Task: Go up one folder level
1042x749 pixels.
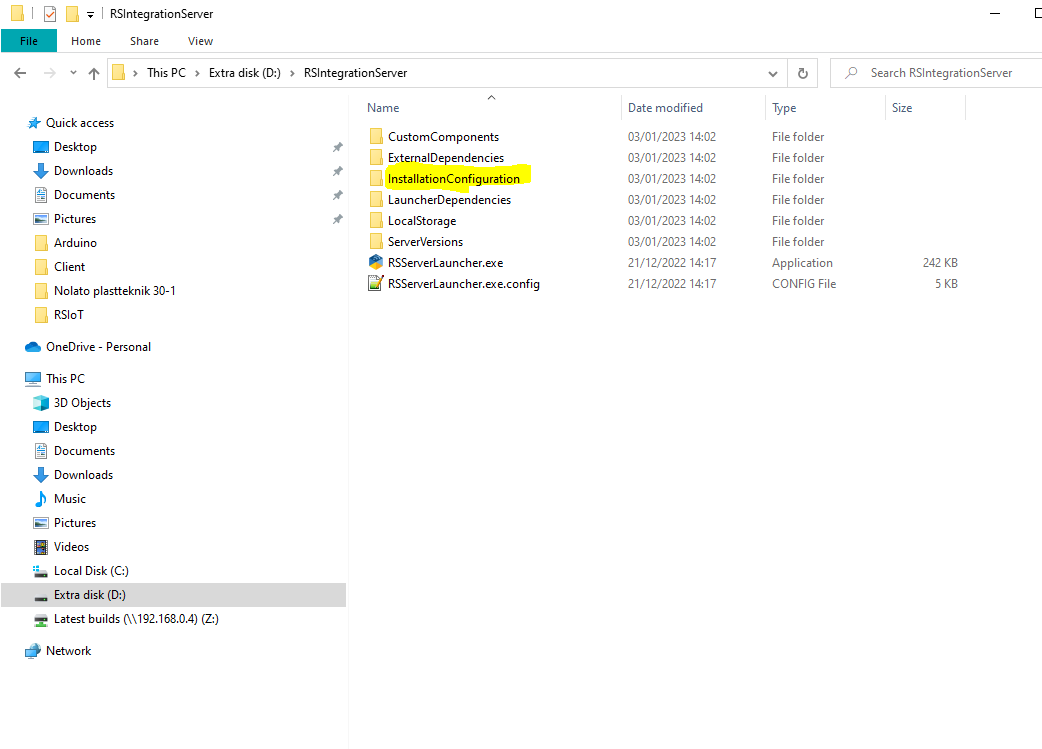Action: [94, 73]
